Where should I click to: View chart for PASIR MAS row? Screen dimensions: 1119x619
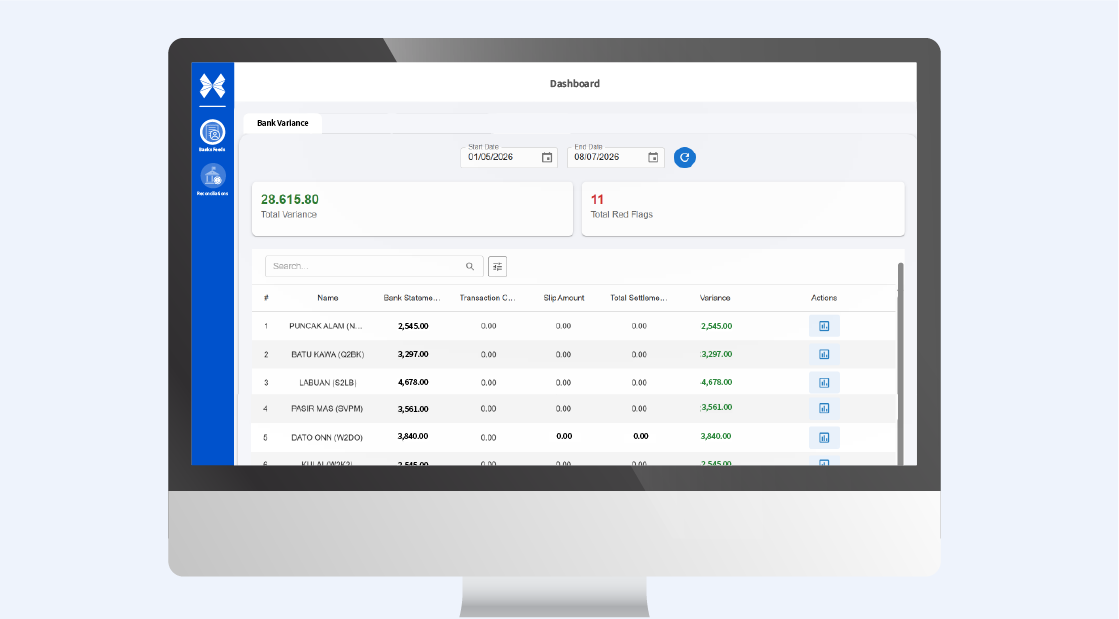[824, 408]
